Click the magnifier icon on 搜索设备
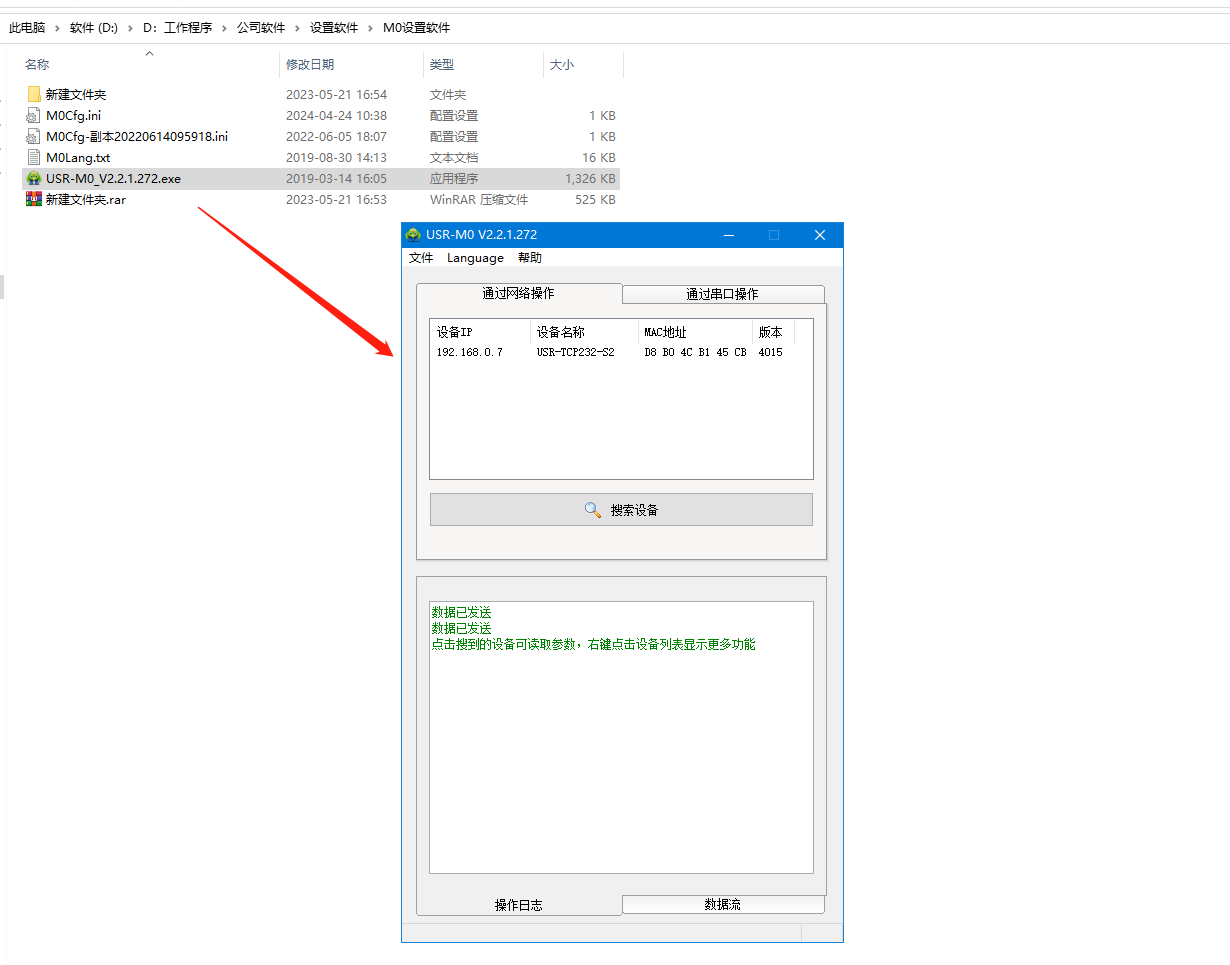Screen dimensions: 1230x965 (x=593, y=510)
